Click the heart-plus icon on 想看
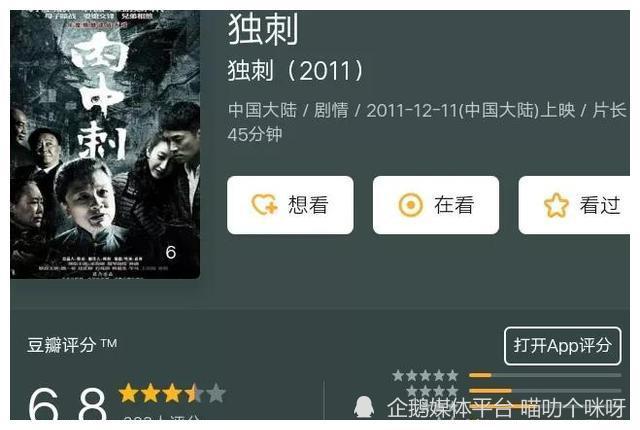Screen dimensions: 640x430 [x=264, y=204]
